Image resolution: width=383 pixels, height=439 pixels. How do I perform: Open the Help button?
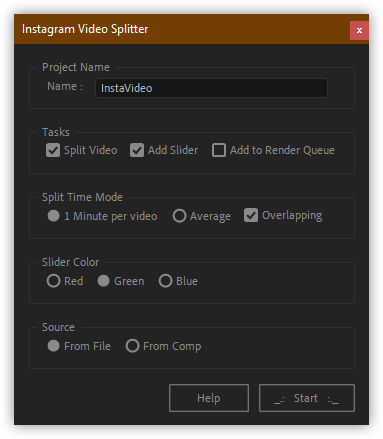209,398
